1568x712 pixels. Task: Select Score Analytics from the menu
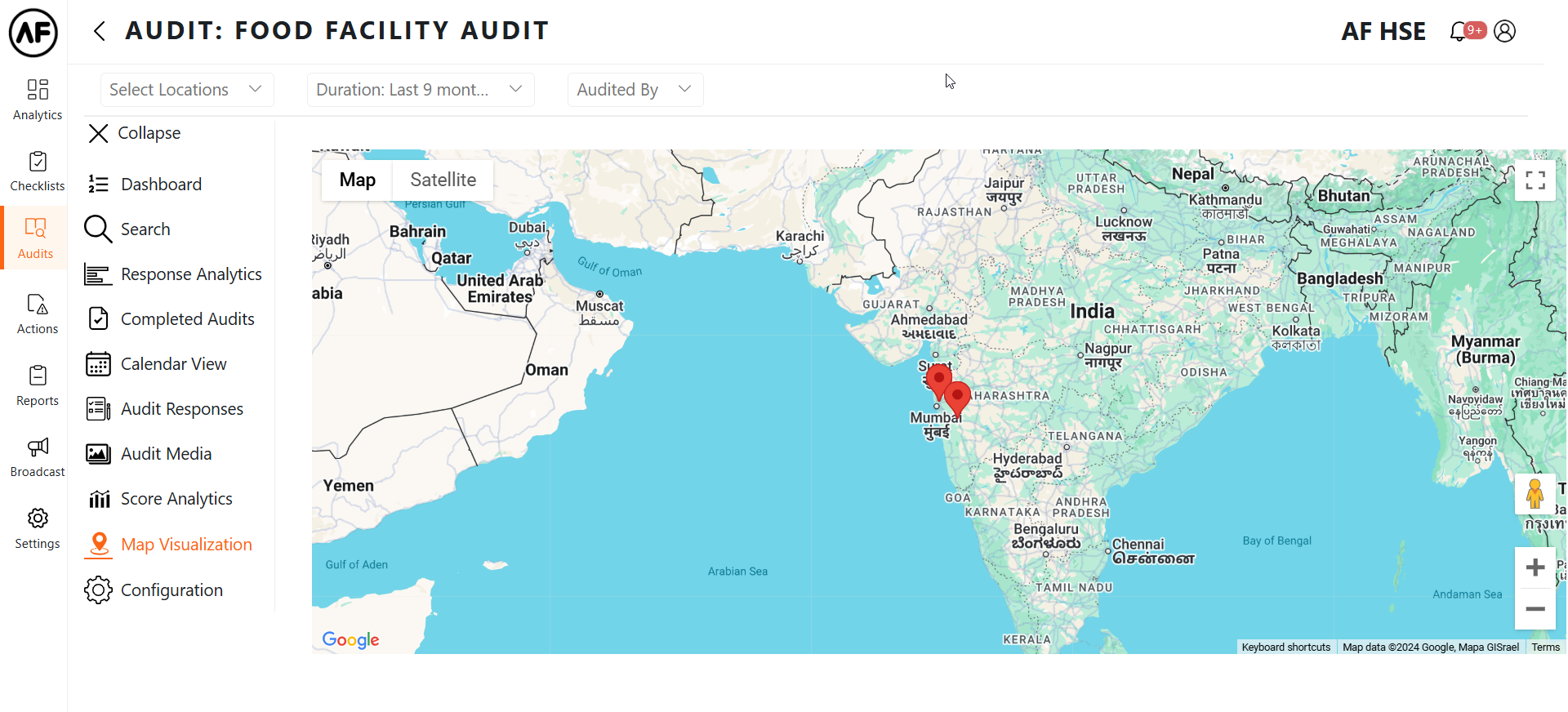(176, 499)
